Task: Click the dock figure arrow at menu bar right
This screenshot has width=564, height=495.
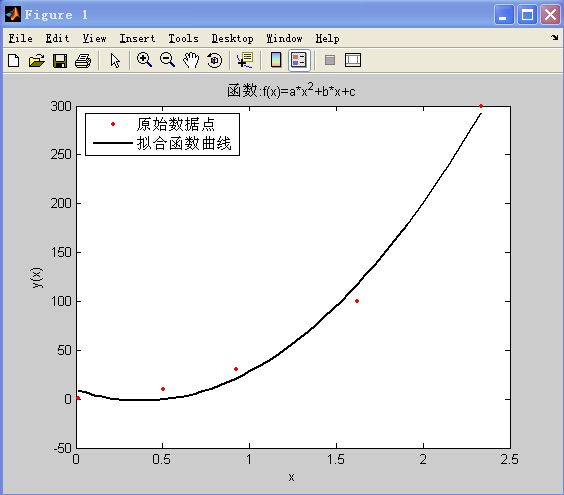Action: tap(554, 37)
